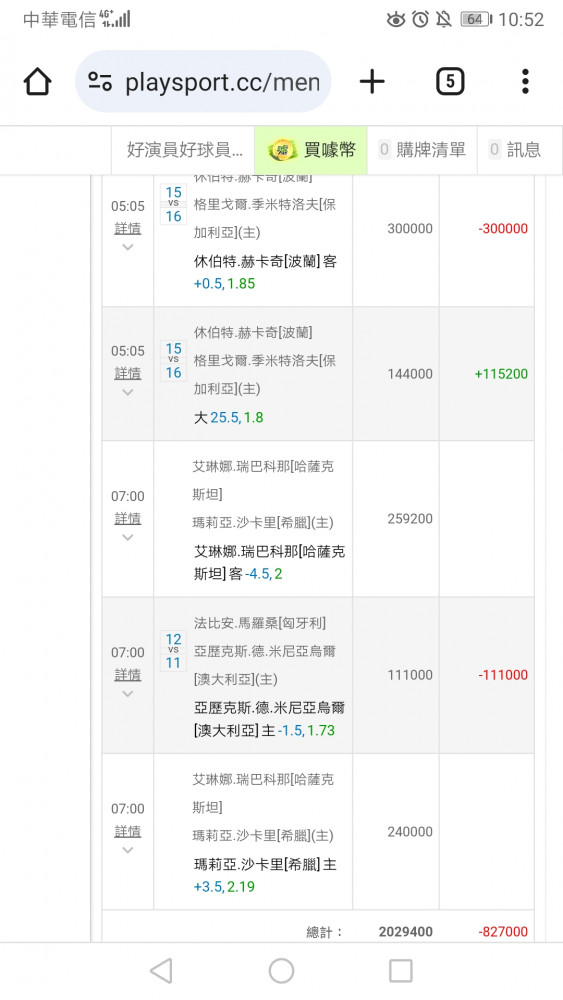563x1000 pixels.
Task: Tap the Android recent apps square button
Action: pos(400,971)
